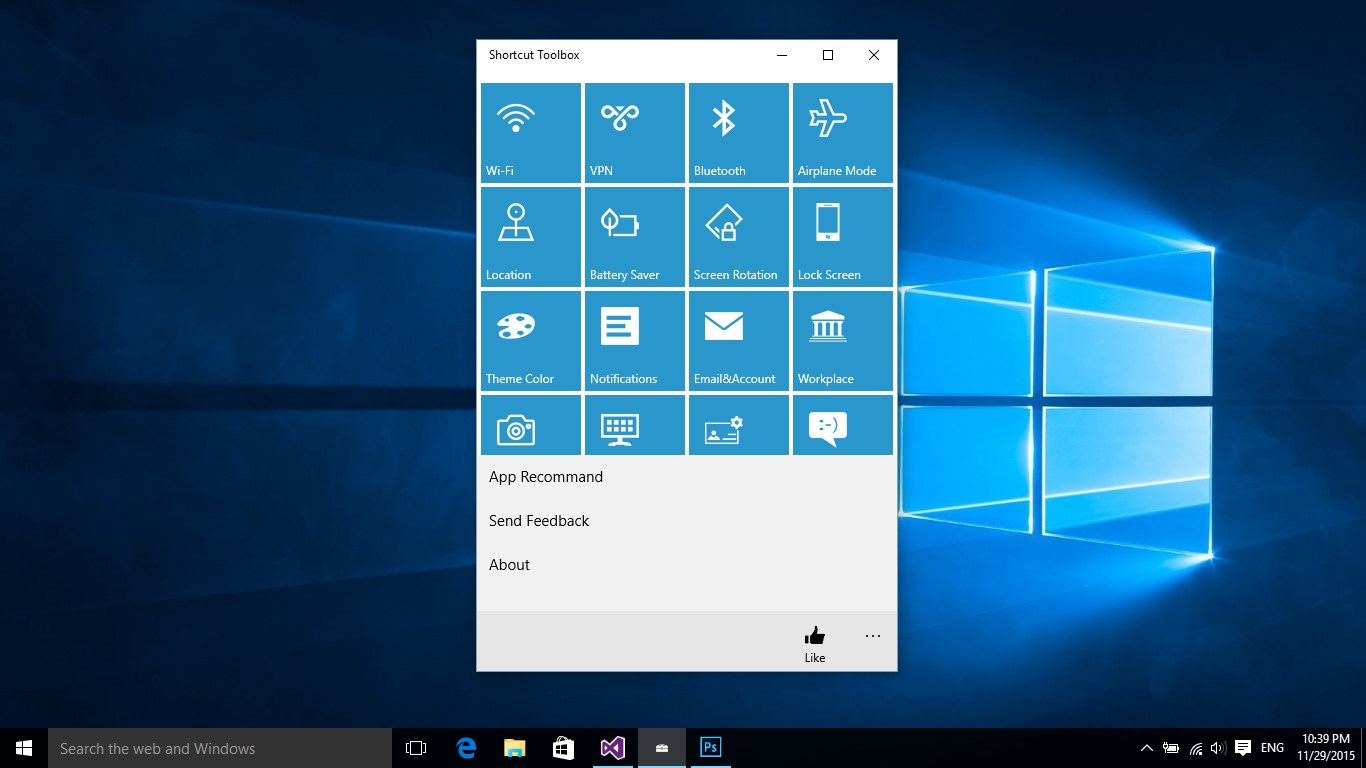This screenshot has width=1366, height=768.
Task: Open the Screen Rotation tile
Action: 739,237
